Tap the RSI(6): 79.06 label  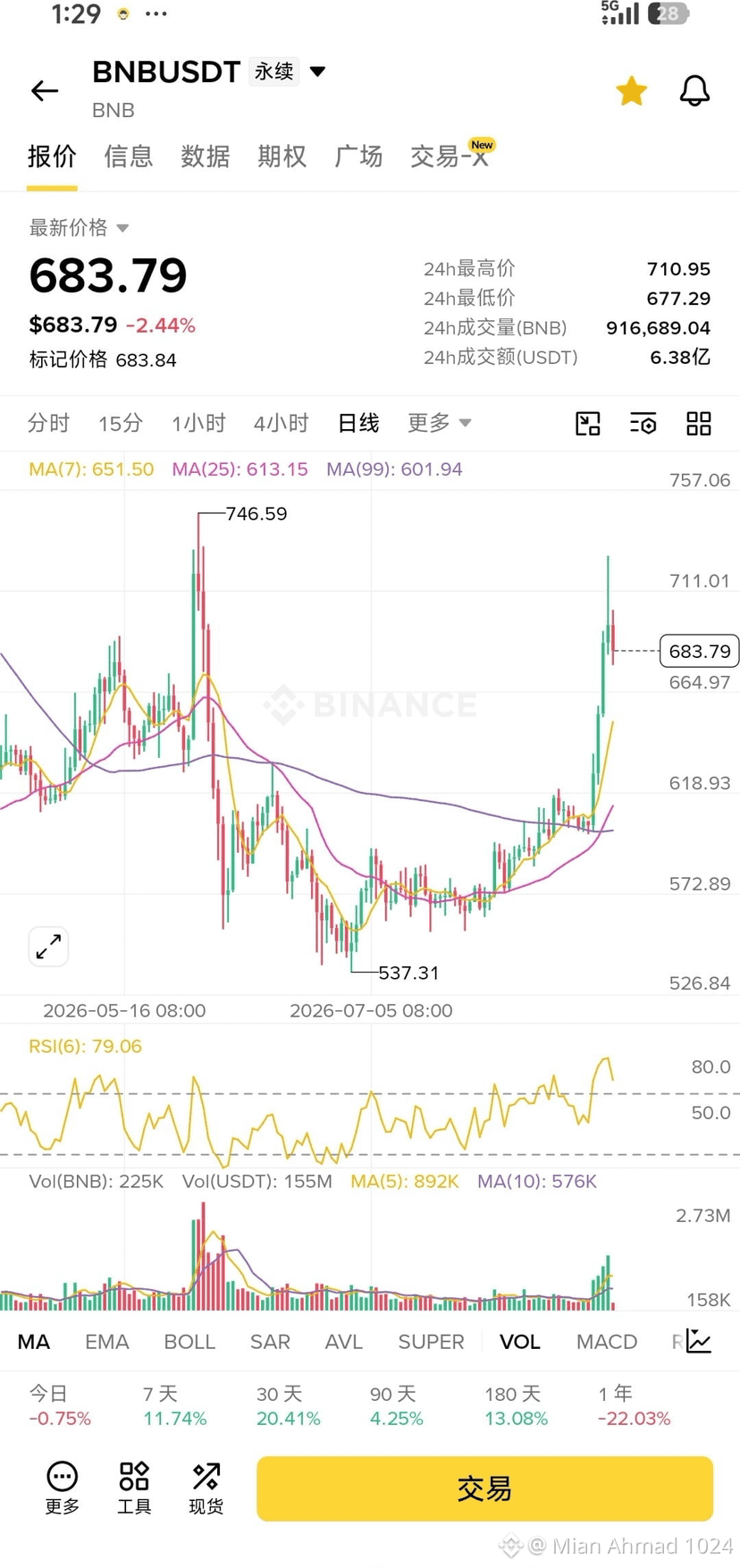coord(85,1046)
